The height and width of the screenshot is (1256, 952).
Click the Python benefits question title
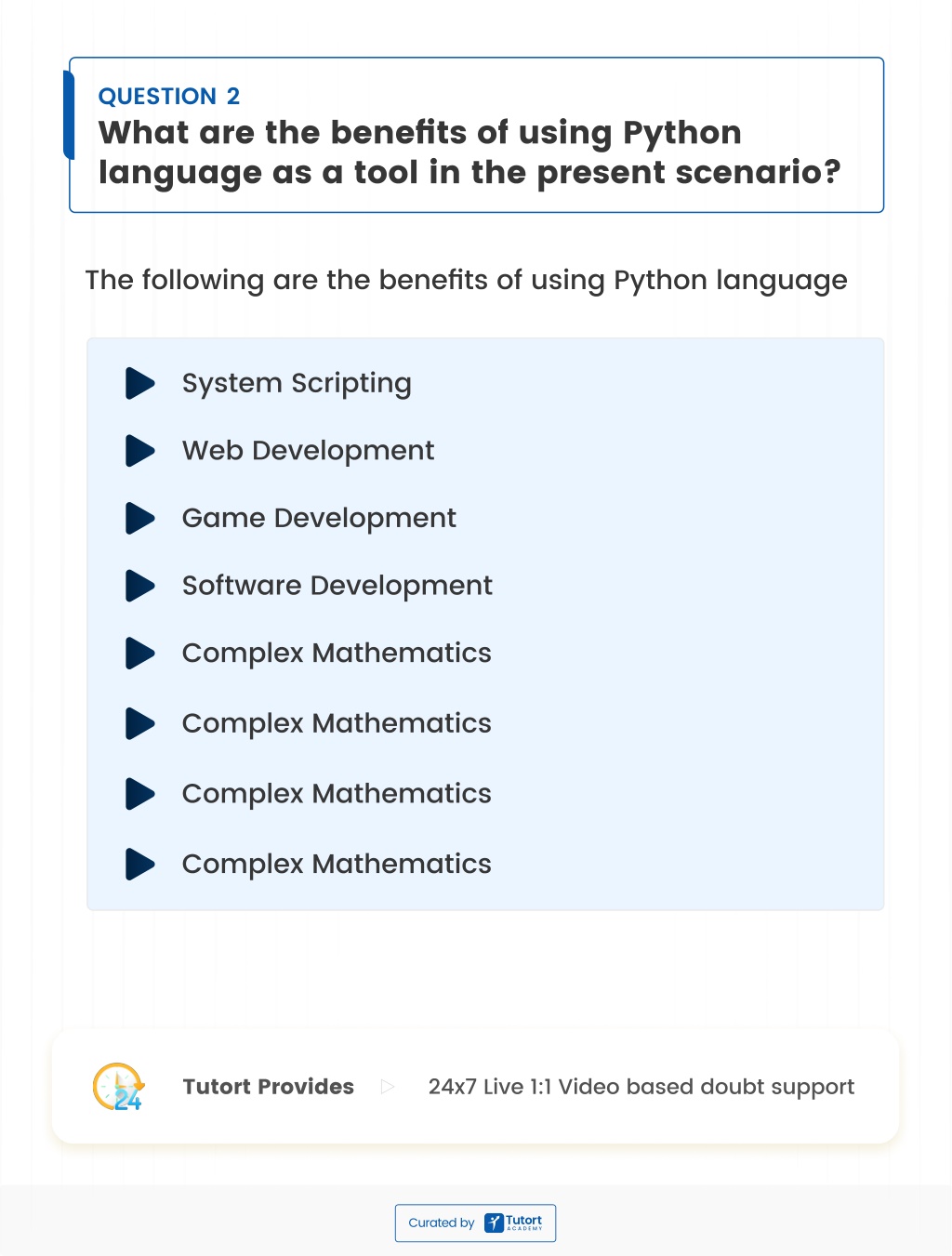click(469, 152)
